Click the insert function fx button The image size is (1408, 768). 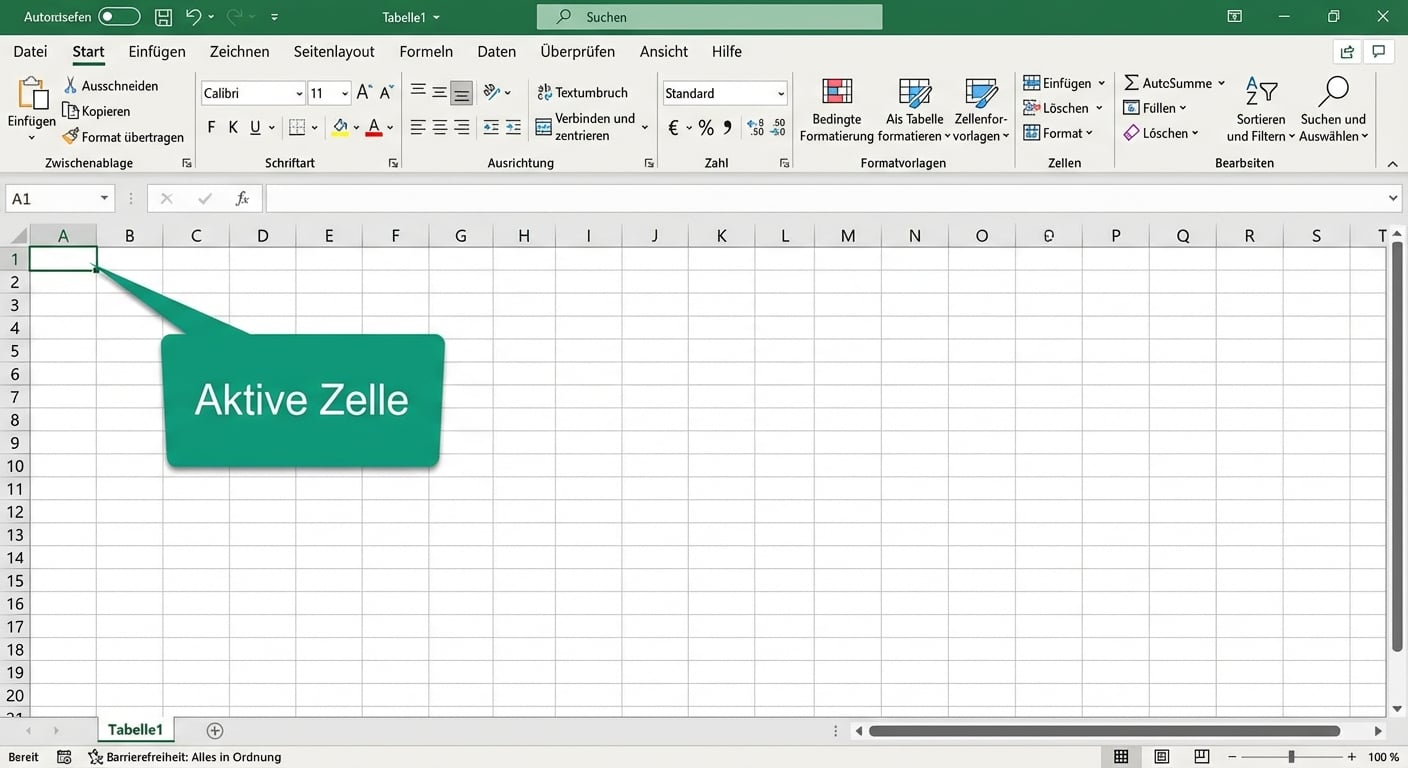(242, 199)
